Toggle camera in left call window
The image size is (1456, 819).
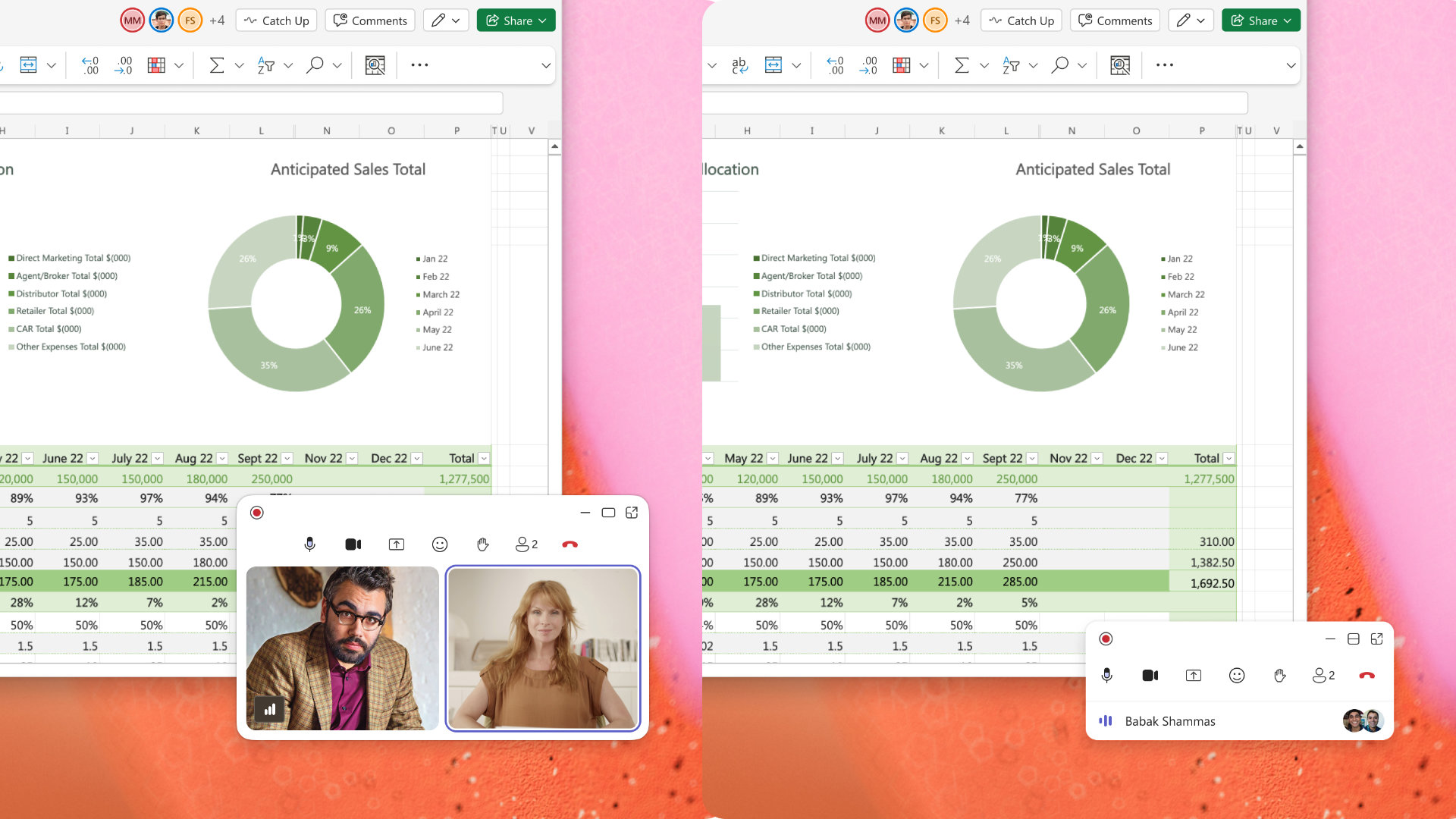(x=353, y=544)
